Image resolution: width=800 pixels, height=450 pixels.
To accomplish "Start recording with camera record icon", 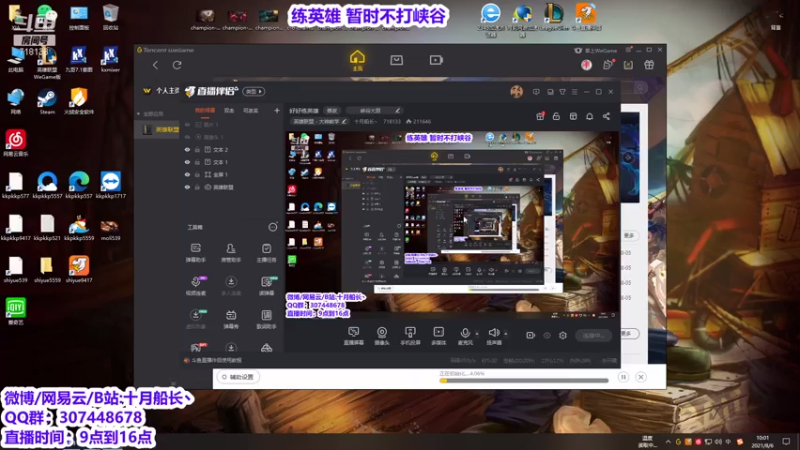I will [531, 335].
